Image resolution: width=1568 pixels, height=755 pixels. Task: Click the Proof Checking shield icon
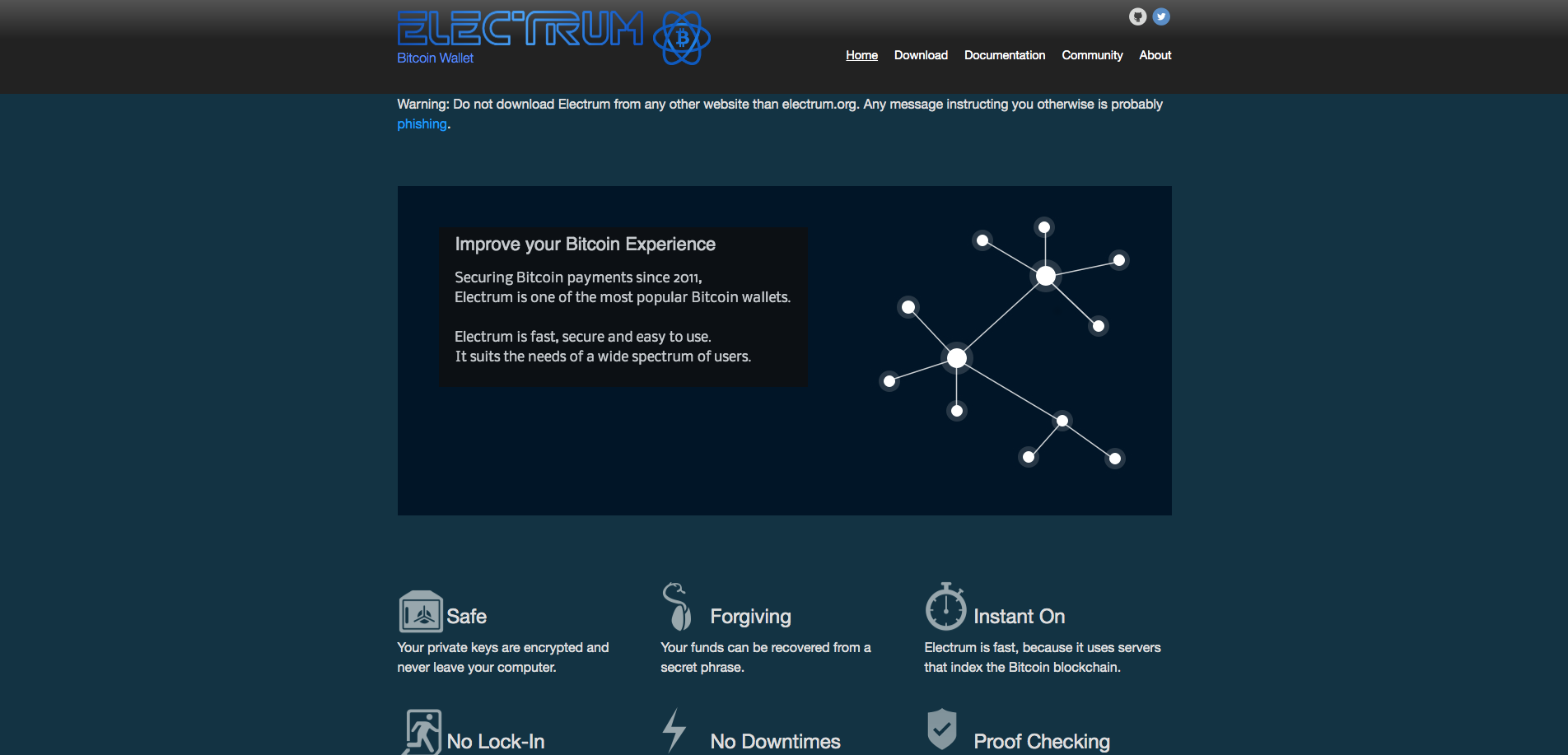942,729
